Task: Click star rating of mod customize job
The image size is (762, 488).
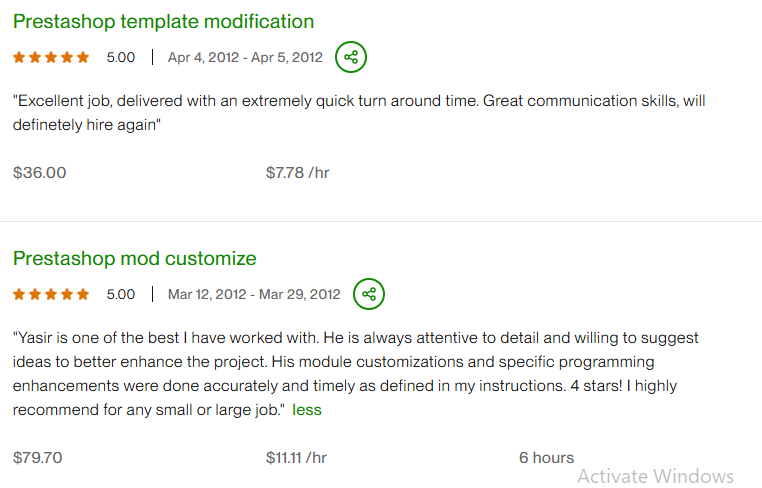Action: click(x=52, y=294)
